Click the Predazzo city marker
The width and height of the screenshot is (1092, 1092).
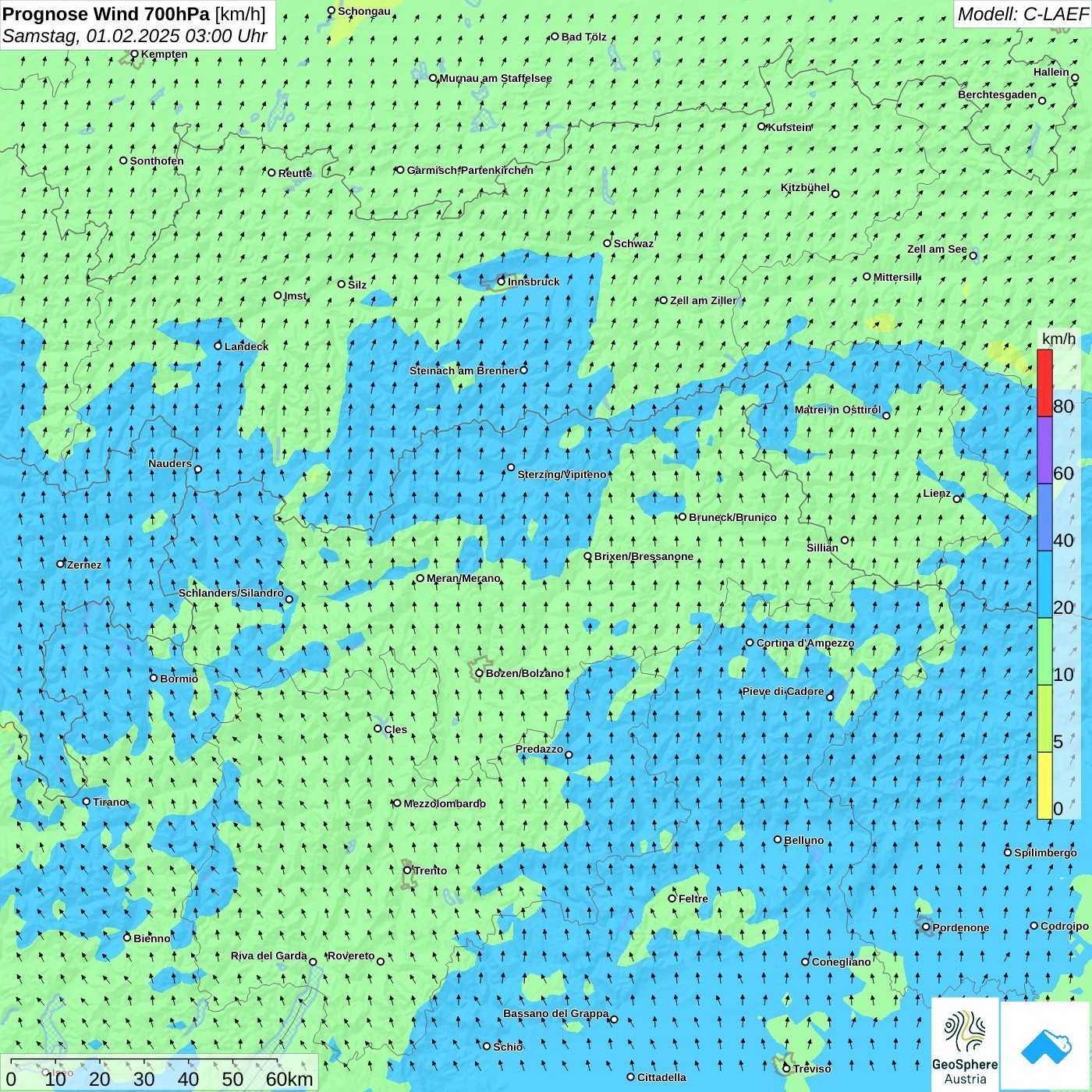point(569,754)
